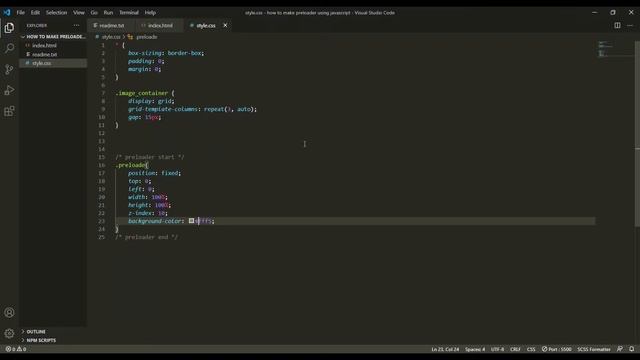
Task: Open the View menu
Action: tap(79, 13)
